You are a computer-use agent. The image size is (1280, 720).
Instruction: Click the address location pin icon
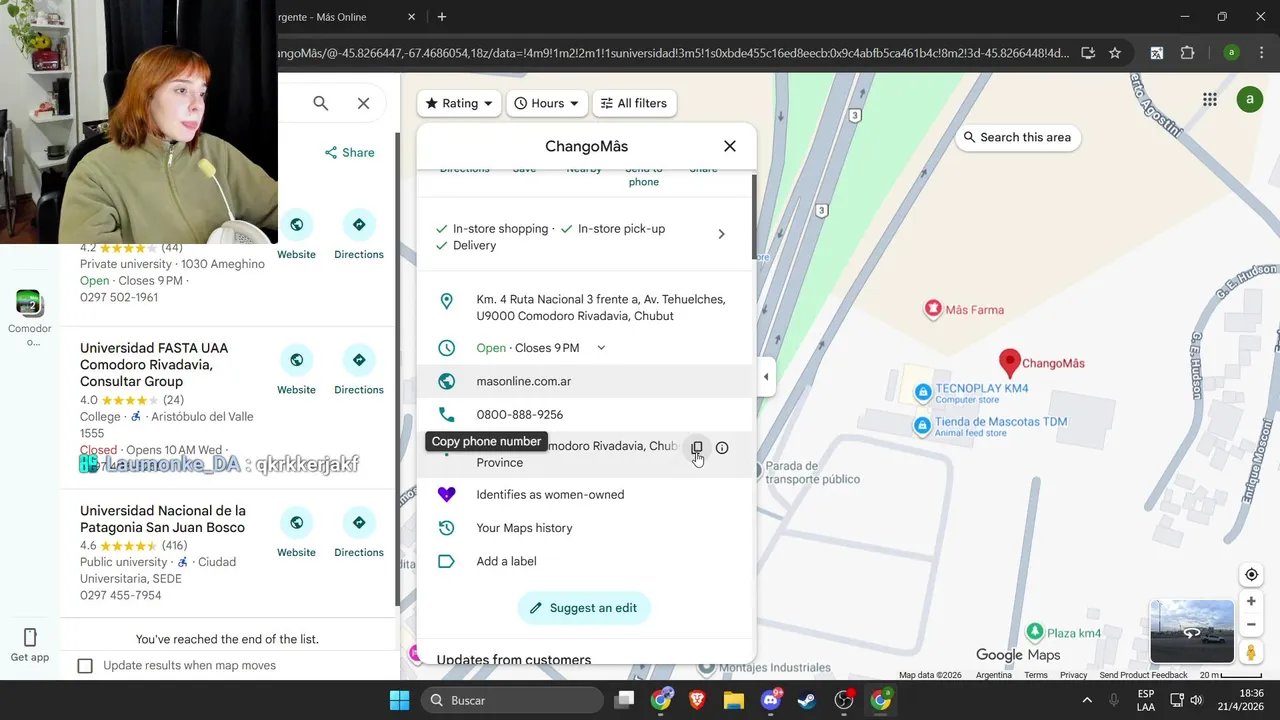pos(446,301)
